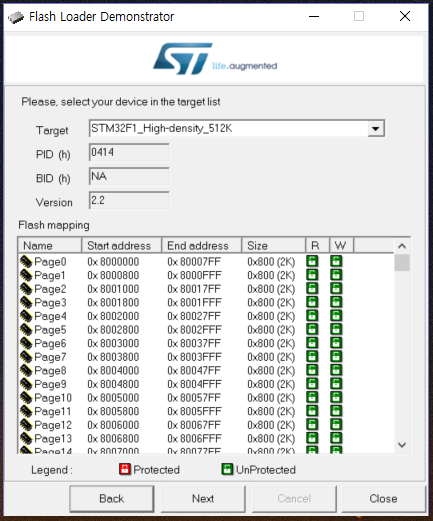Click the Page10 chip icon
Image resolution: width=433 pixels, height=521 pixels.
[26, 398]
